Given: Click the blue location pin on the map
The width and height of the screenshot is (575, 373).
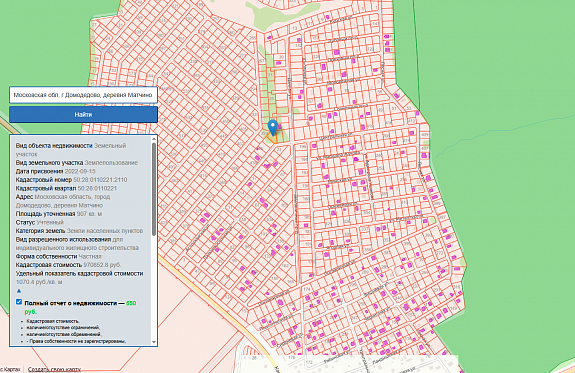Looking at the screenshot, I should 272,128.
